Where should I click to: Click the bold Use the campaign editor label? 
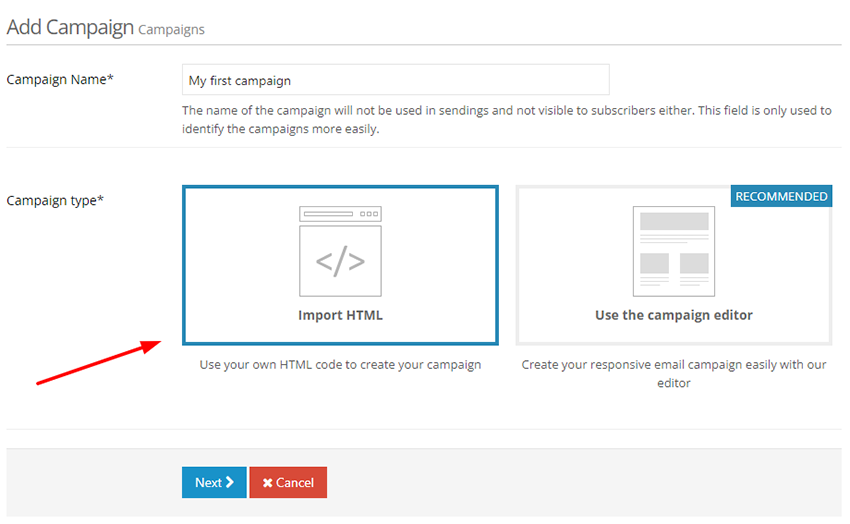[673, 315]
